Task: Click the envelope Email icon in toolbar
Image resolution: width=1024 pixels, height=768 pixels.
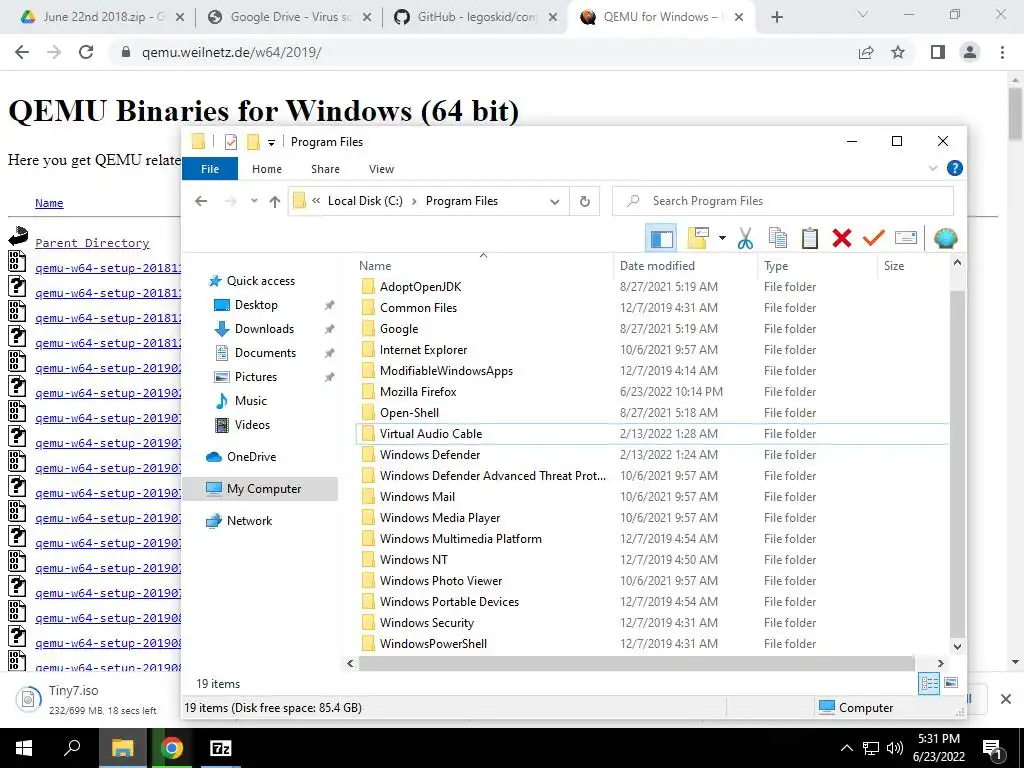Action: point(906,238)
